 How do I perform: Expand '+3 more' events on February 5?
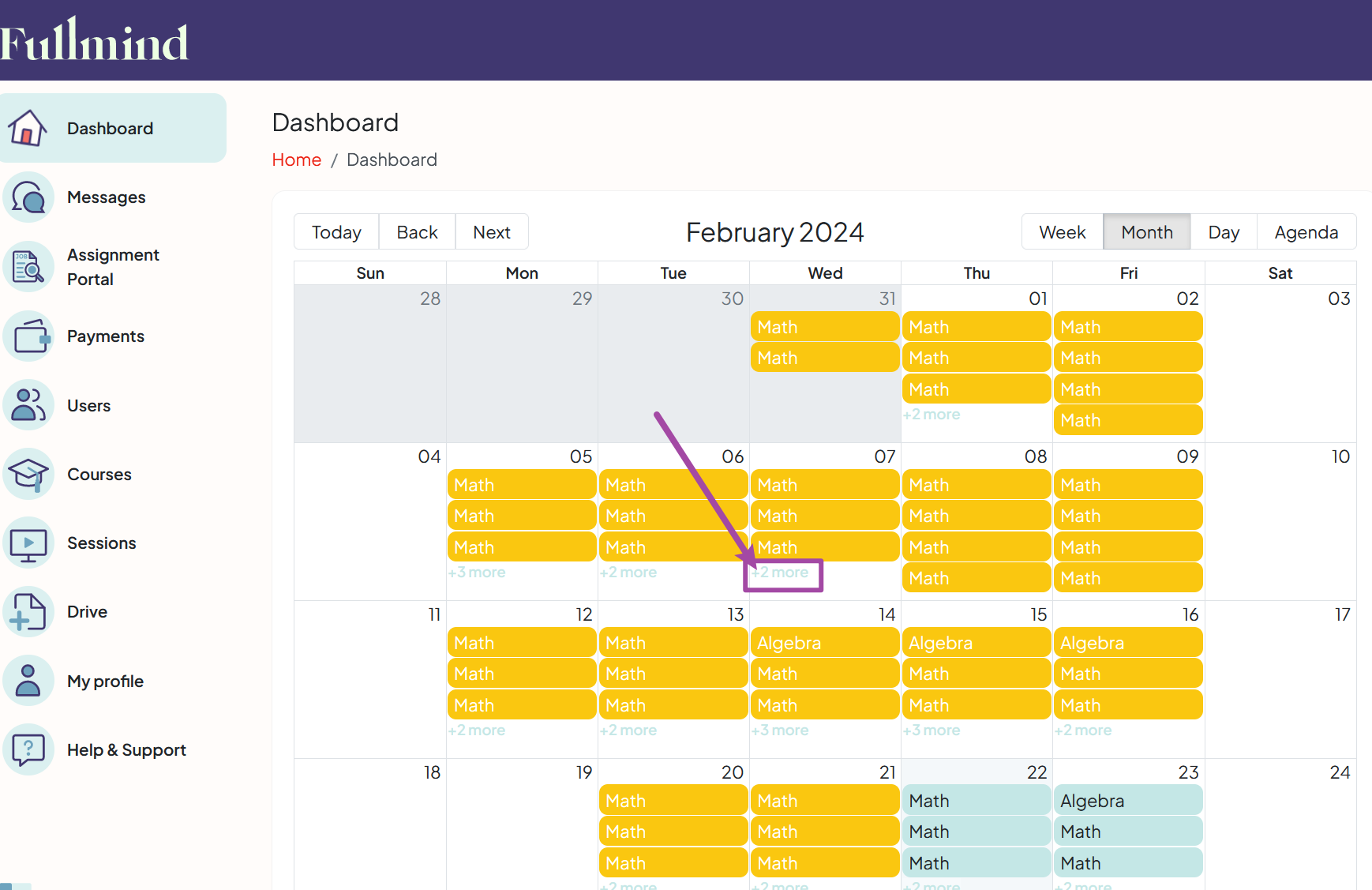pyautogui.click(x=477, y=572)
